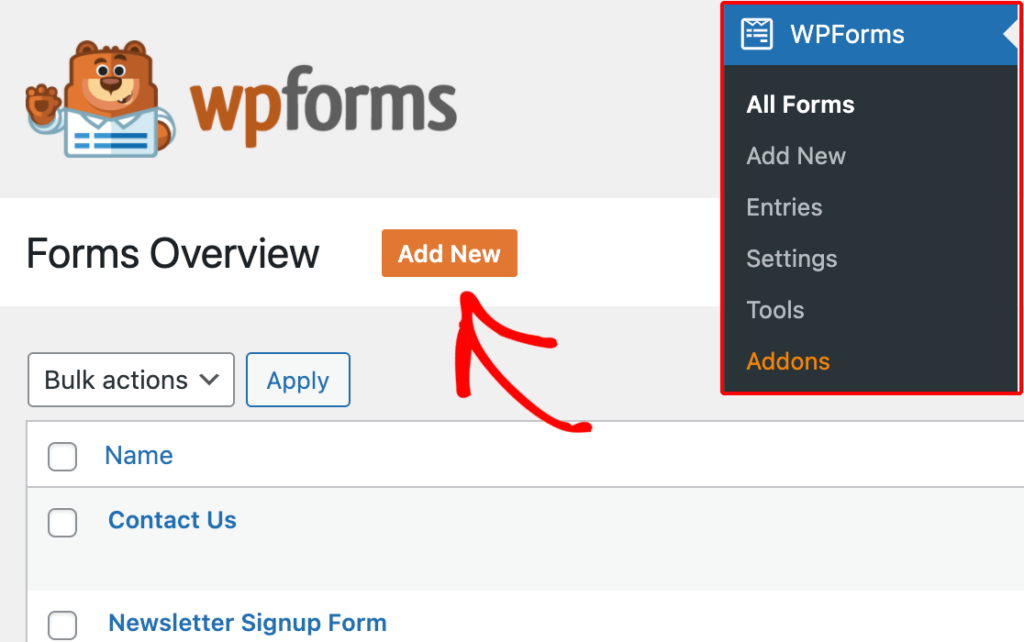Viewport: 1024px width, 642px height.
Task: Sort forms by the Name column
Action: click(x=138, y=455)
